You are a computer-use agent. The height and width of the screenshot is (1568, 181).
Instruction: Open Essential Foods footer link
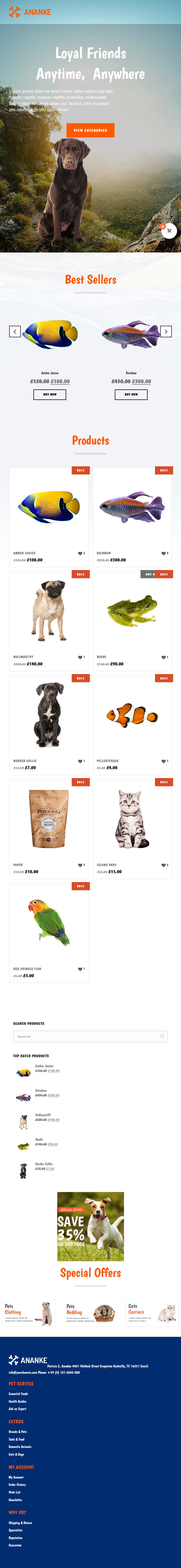click(18, 1394)
